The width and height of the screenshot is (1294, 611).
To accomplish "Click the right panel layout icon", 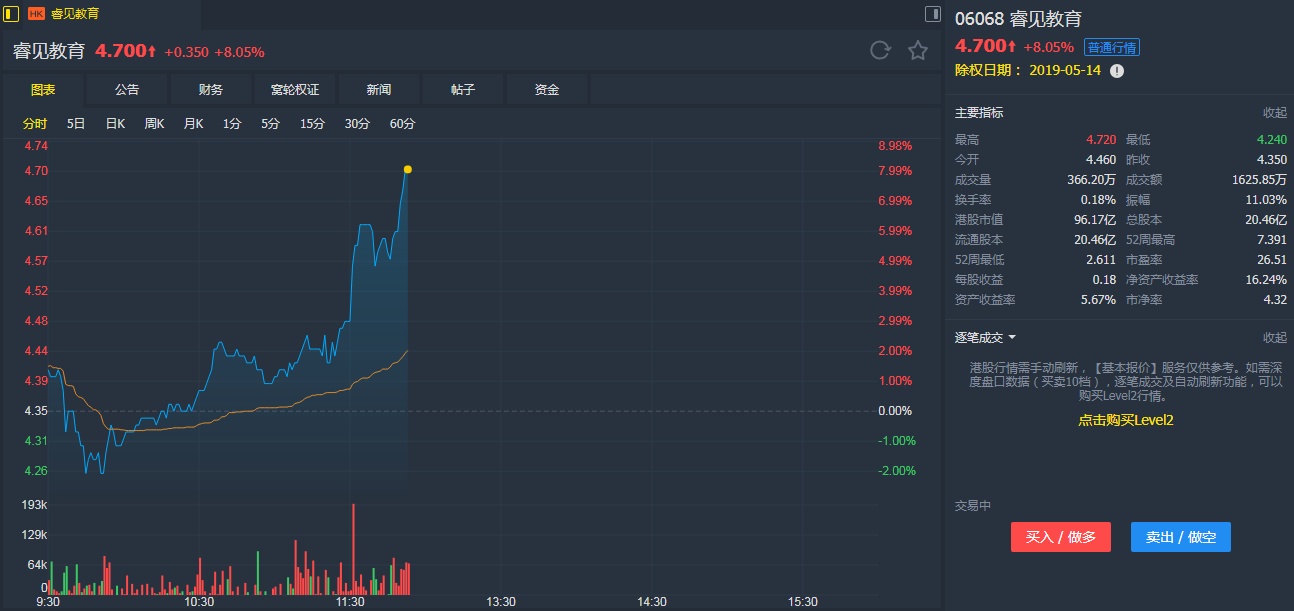I will tap(933, 14).
